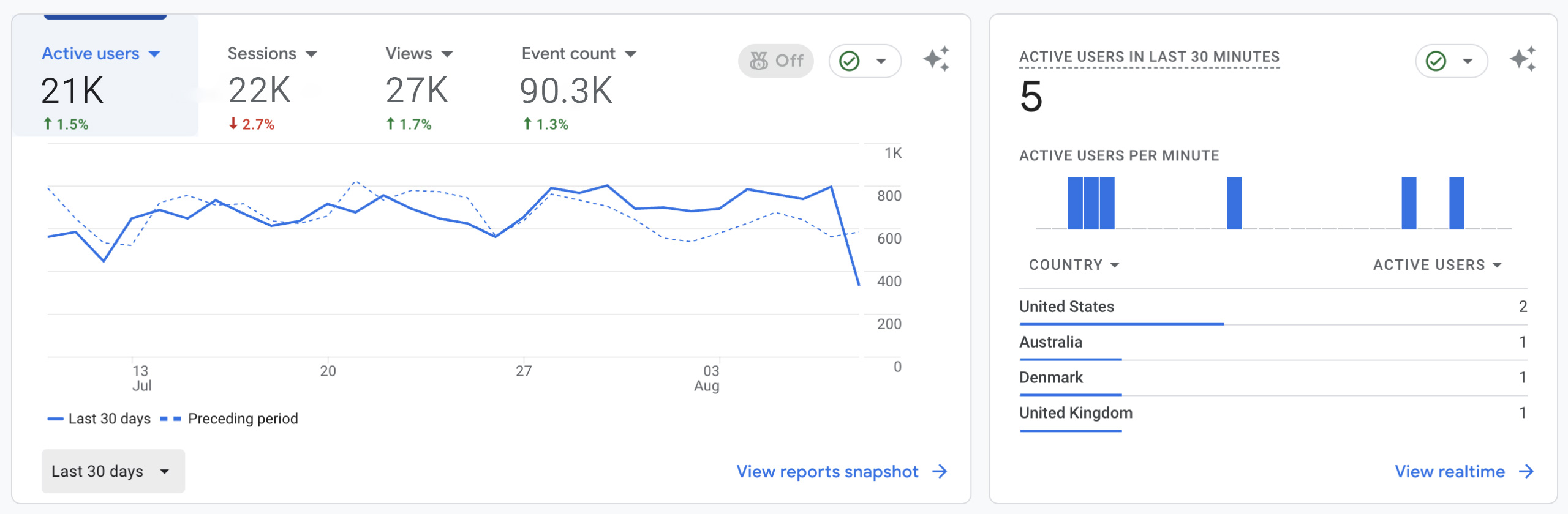This screenshot has height=514, width=1568.
Task: Click the arrow icon beside View realtime
Action: 1526,471
